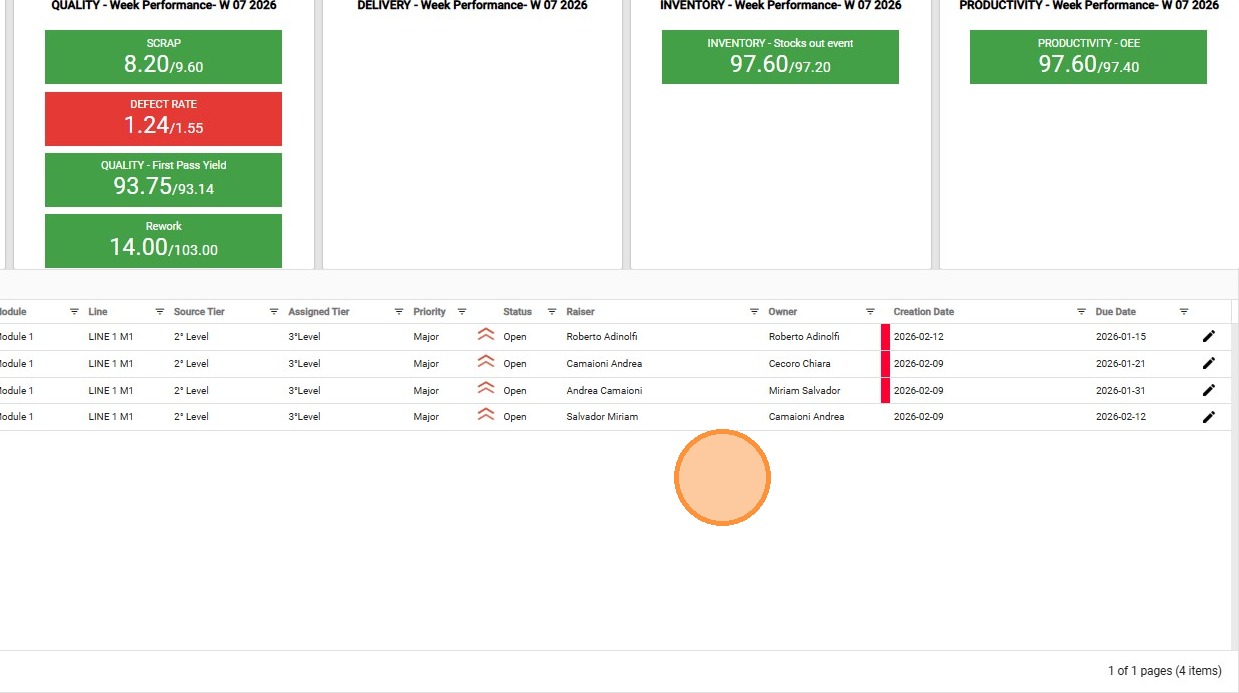The image size is (1239, 693).
Task: Expand the Due Date filter menu
Action: 1184,312
